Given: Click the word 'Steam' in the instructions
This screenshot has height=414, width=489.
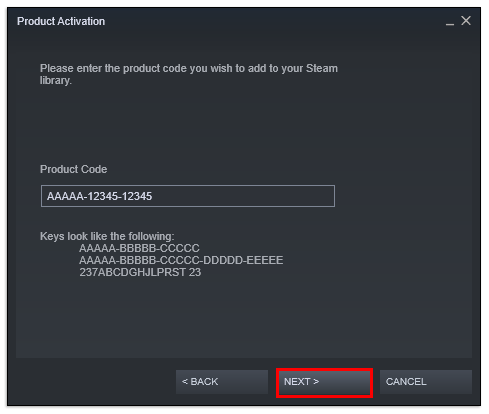Looking at the screenshot, I should pyautogui.click(x=322, y=68).
